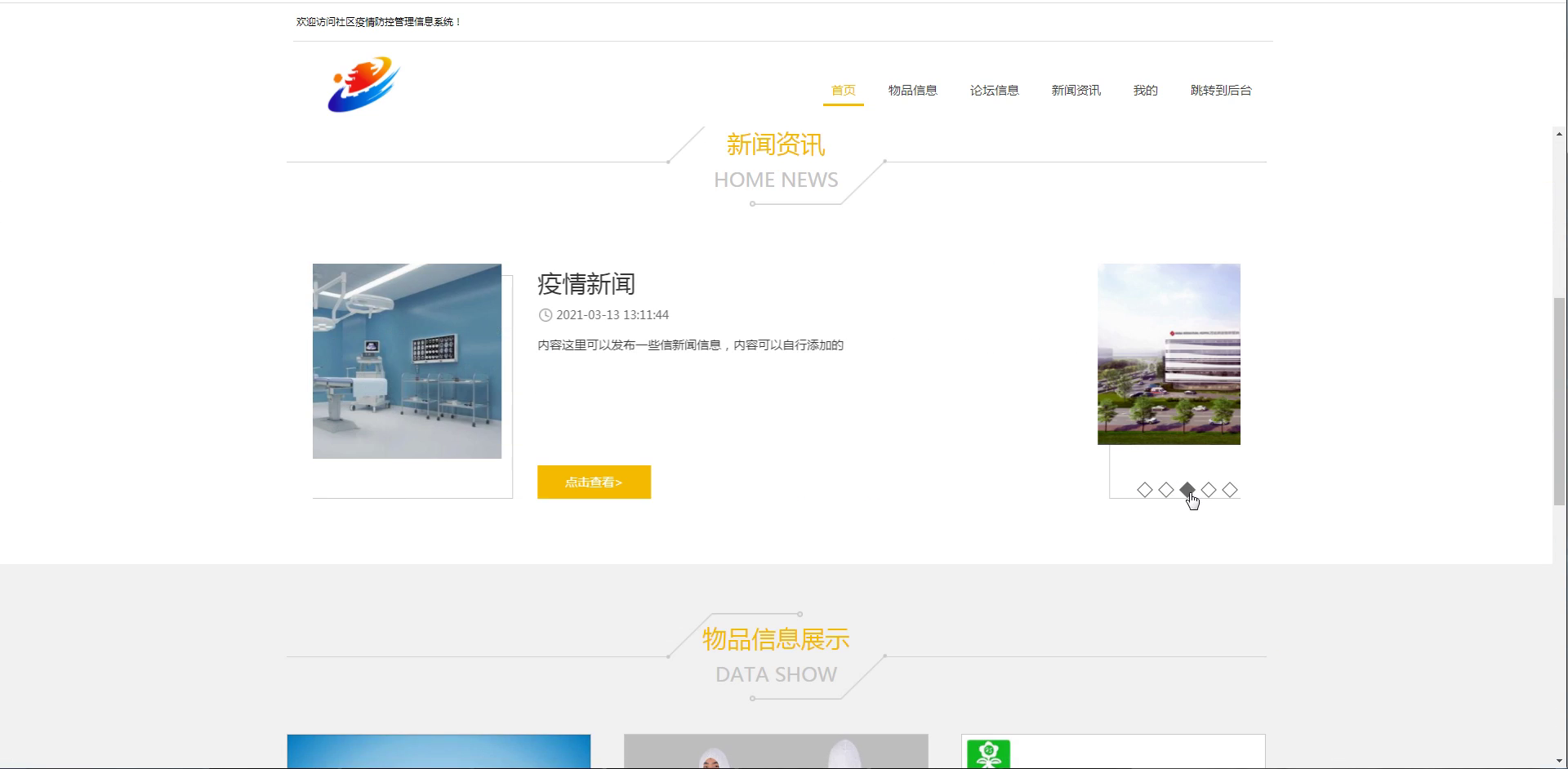Screen dimensions: 1568x769
Task: Click the scrollbar down arrow
Action: click(x=1559, y=761)
